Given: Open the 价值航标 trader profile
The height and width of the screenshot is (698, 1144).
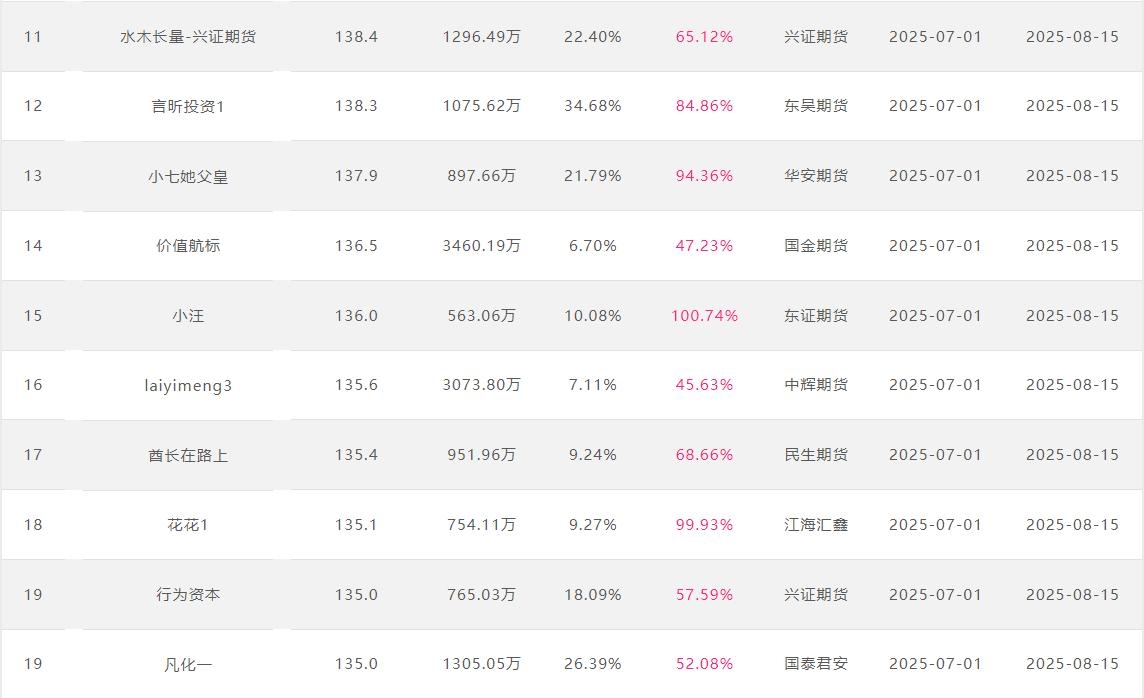Looking at the screenshot, I should [x=188, y=246].
